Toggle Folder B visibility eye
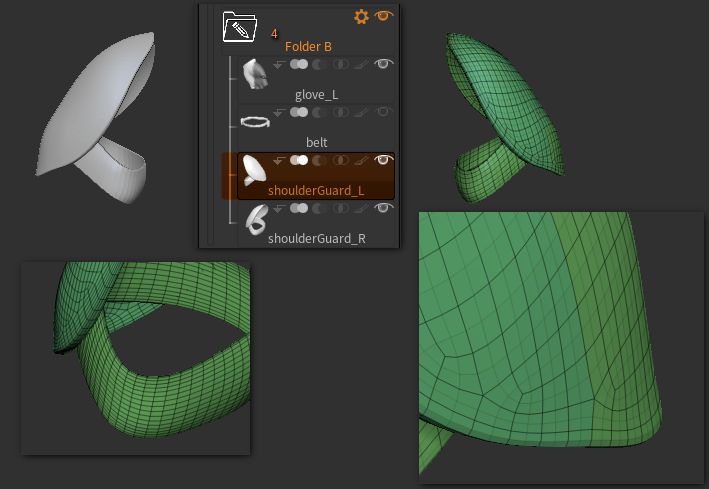Viewport: 709px width, 489px height. 384,16
